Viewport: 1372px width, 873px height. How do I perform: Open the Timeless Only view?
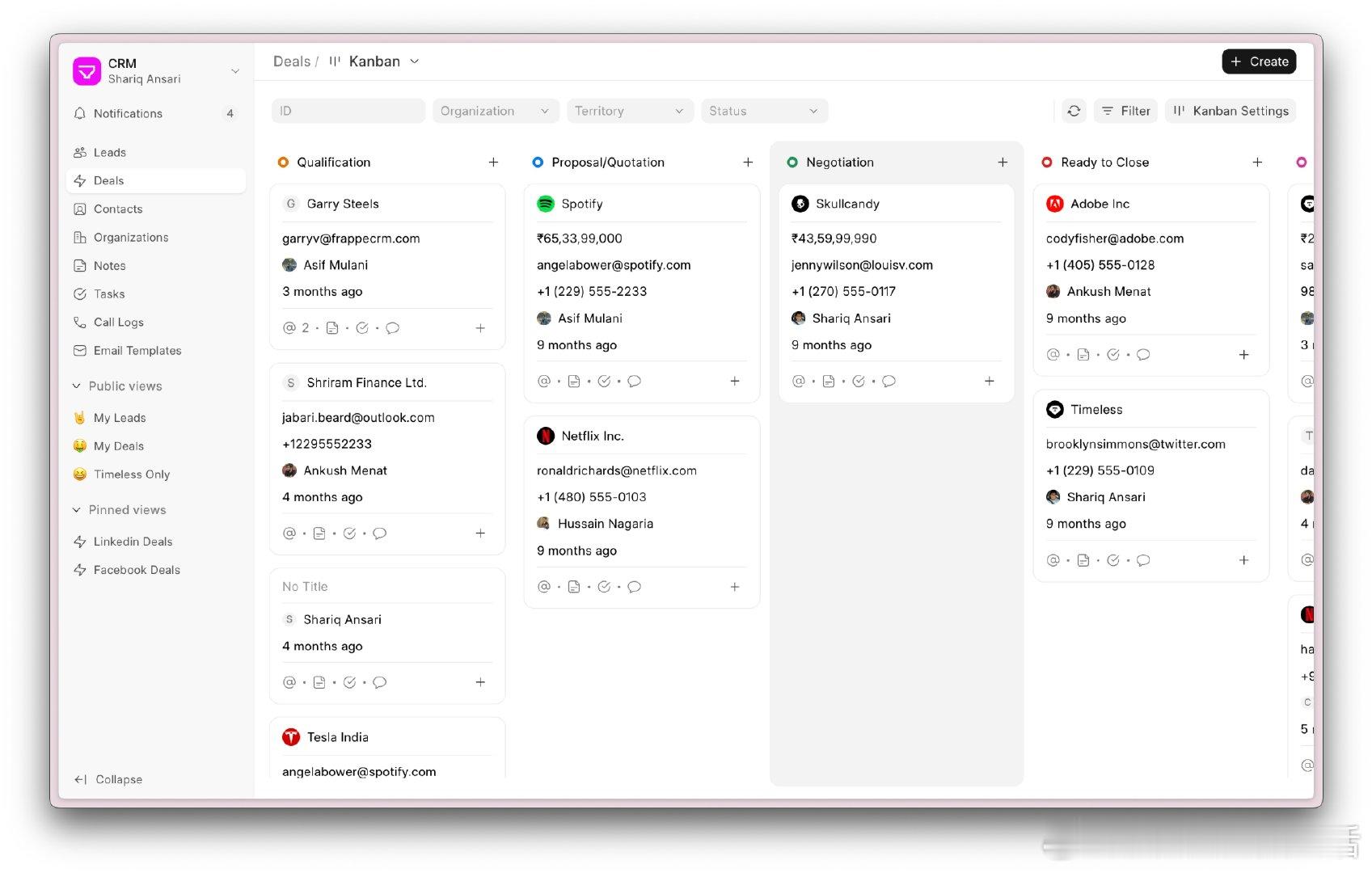pyautogui.click(x=155, y=474)
